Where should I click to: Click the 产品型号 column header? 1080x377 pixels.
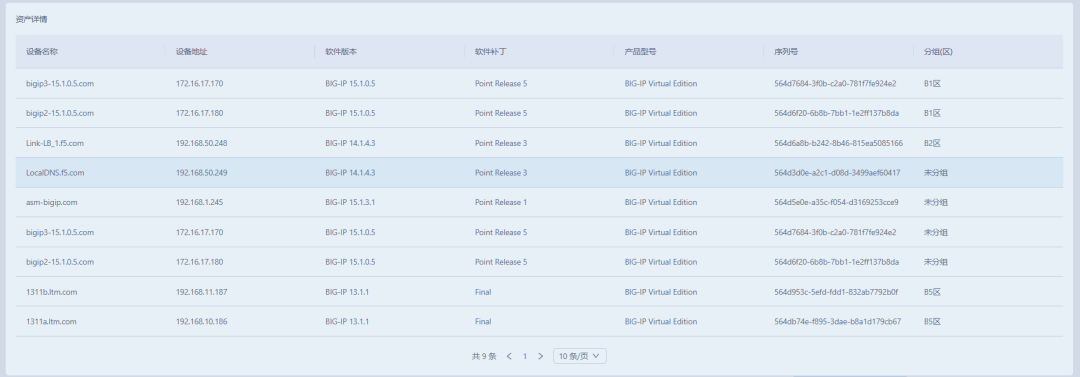point(641,52)
